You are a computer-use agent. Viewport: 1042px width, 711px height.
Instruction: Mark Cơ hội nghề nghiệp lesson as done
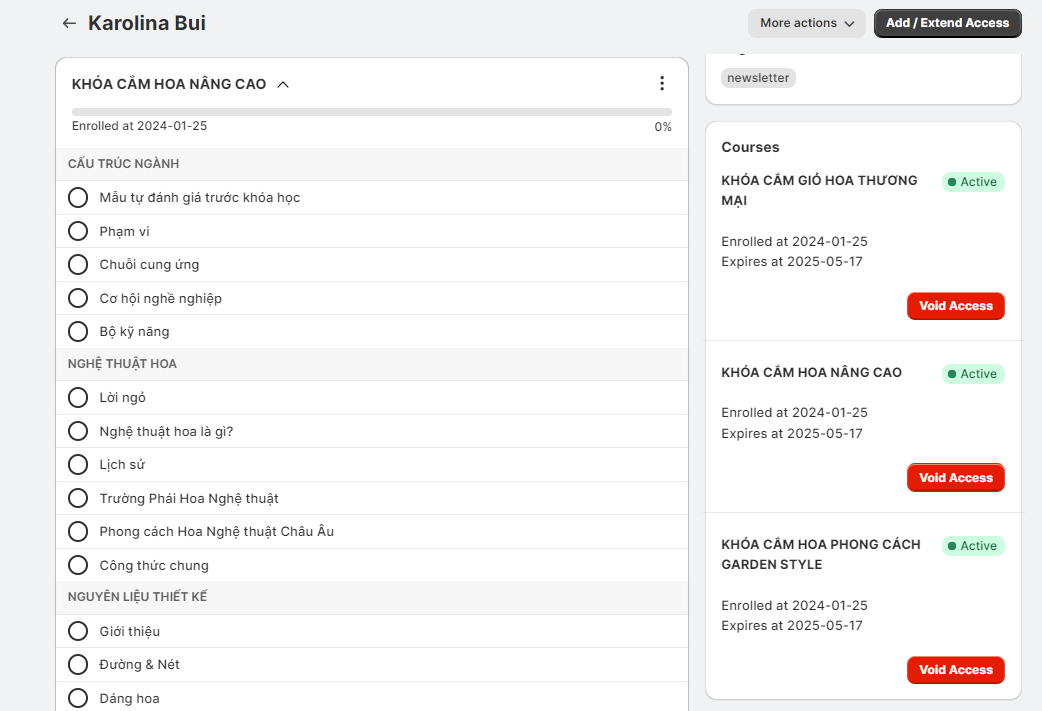(x=78, y=298)
